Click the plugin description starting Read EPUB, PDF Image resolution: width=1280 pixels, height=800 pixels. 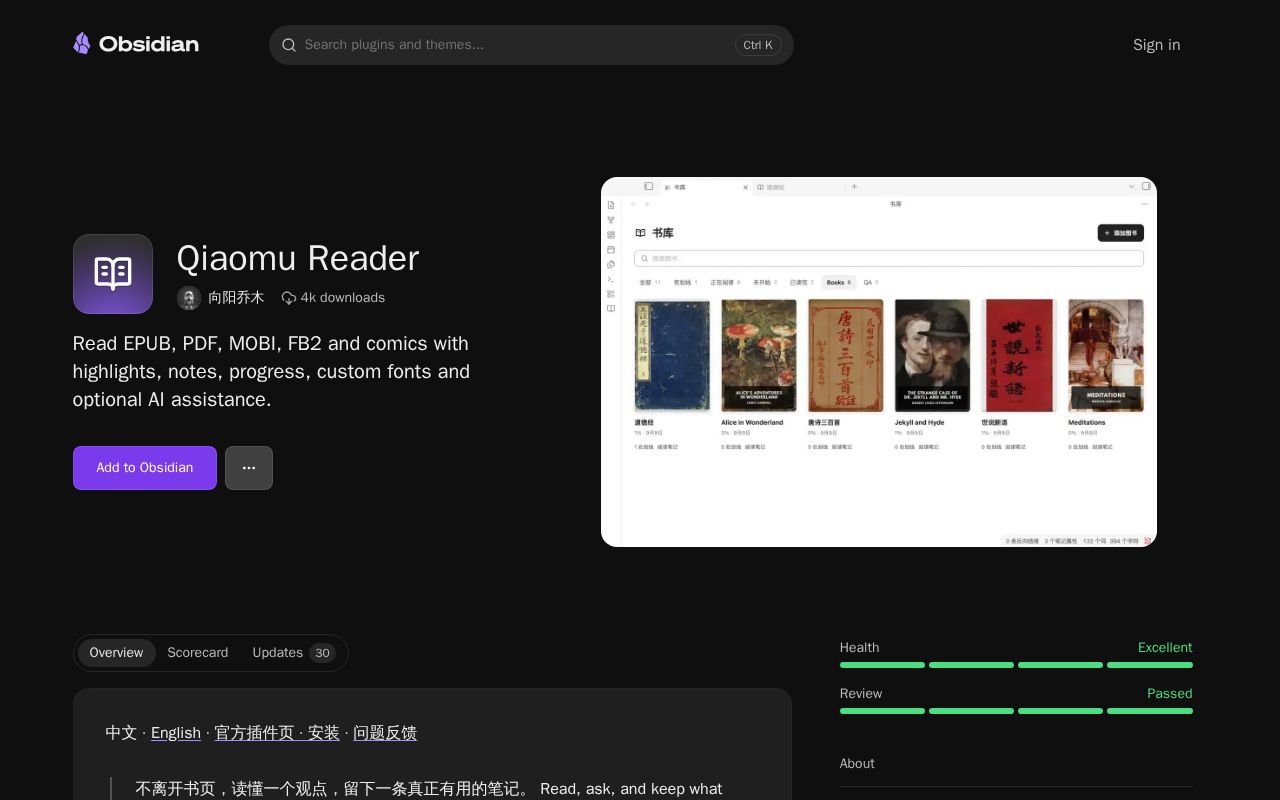(x=272, y=371)
